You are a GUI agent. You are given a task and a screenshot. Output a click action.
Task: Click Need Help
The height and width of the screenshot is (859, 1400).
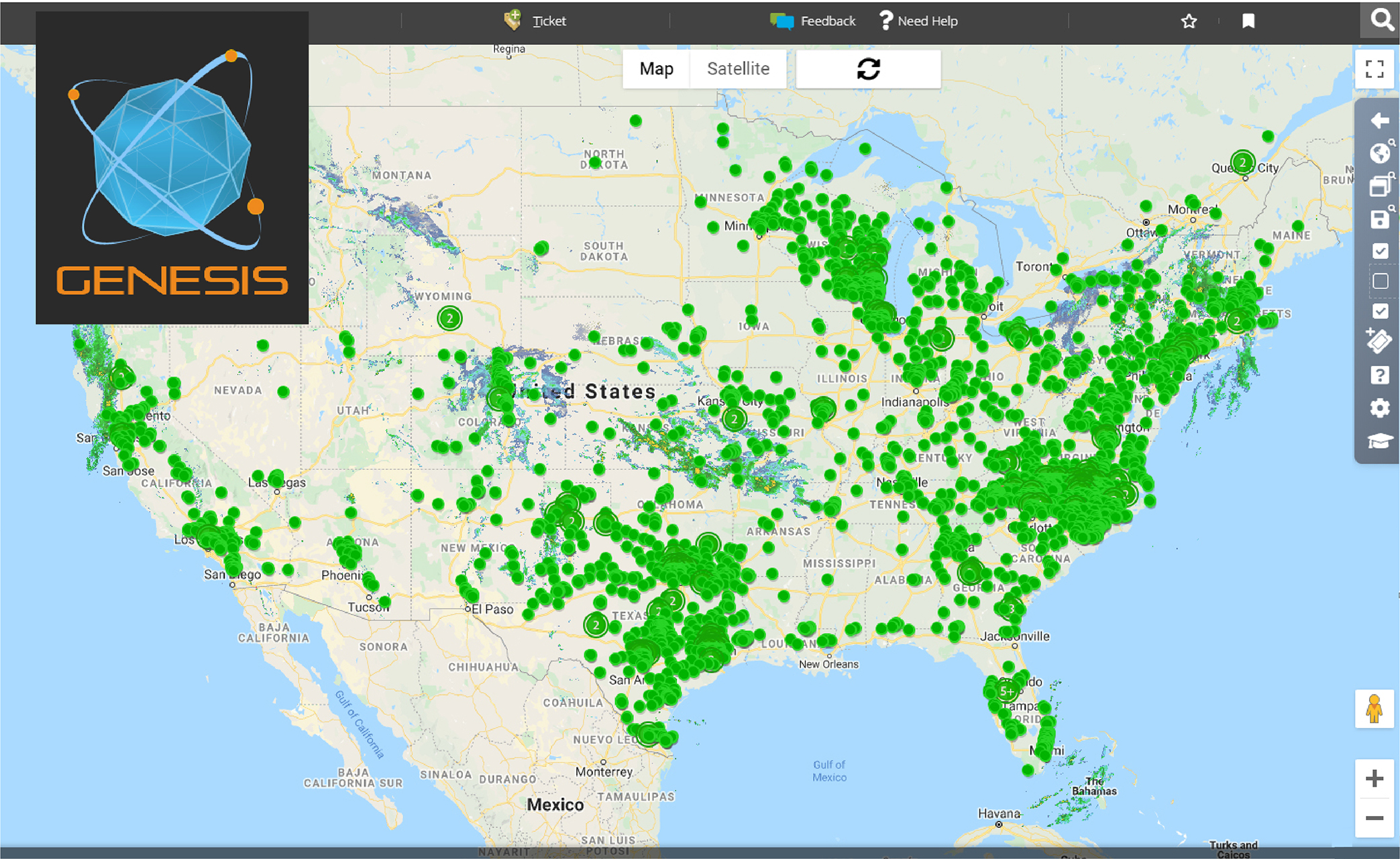coord(928,21)
